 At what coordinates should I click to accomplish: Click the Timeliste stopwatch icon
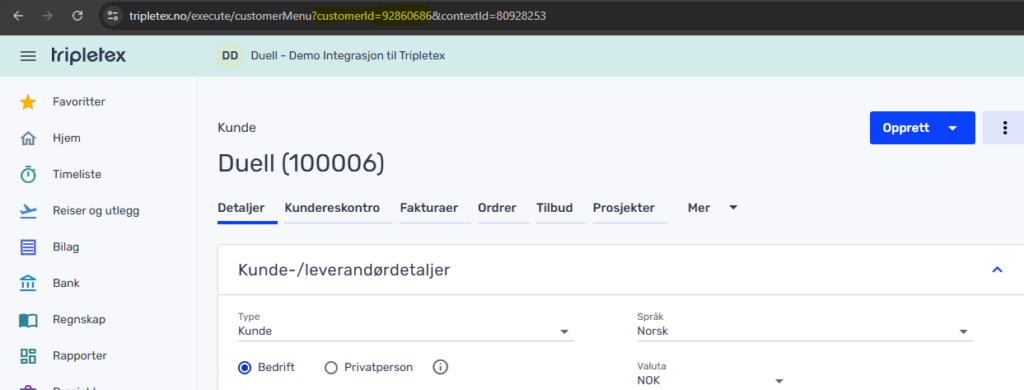click(28, 174)
